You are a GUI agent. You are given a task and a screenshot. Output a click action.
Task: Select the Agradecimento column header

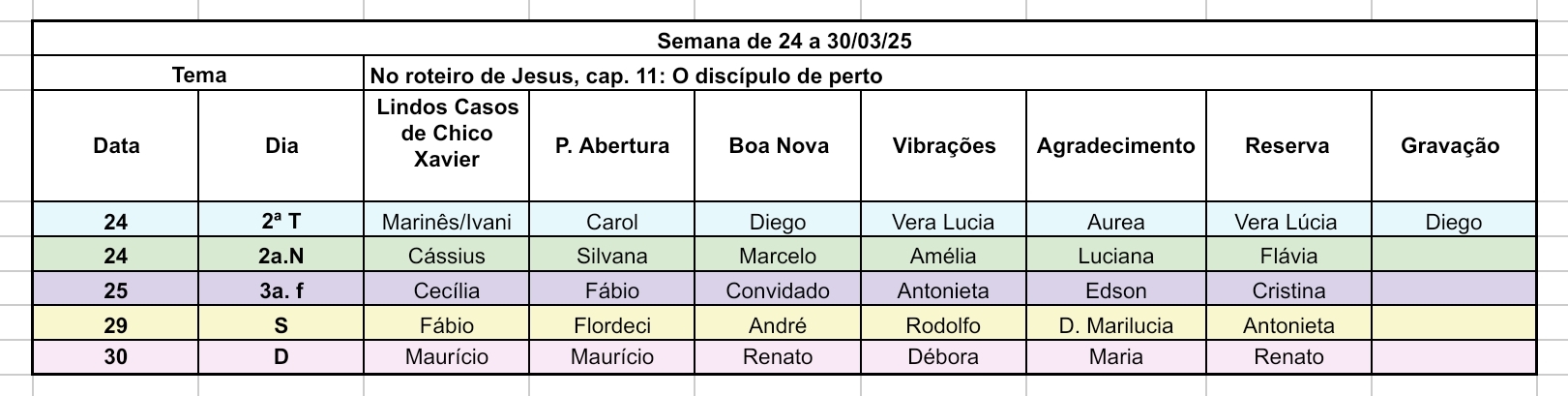click(1116, 146)
